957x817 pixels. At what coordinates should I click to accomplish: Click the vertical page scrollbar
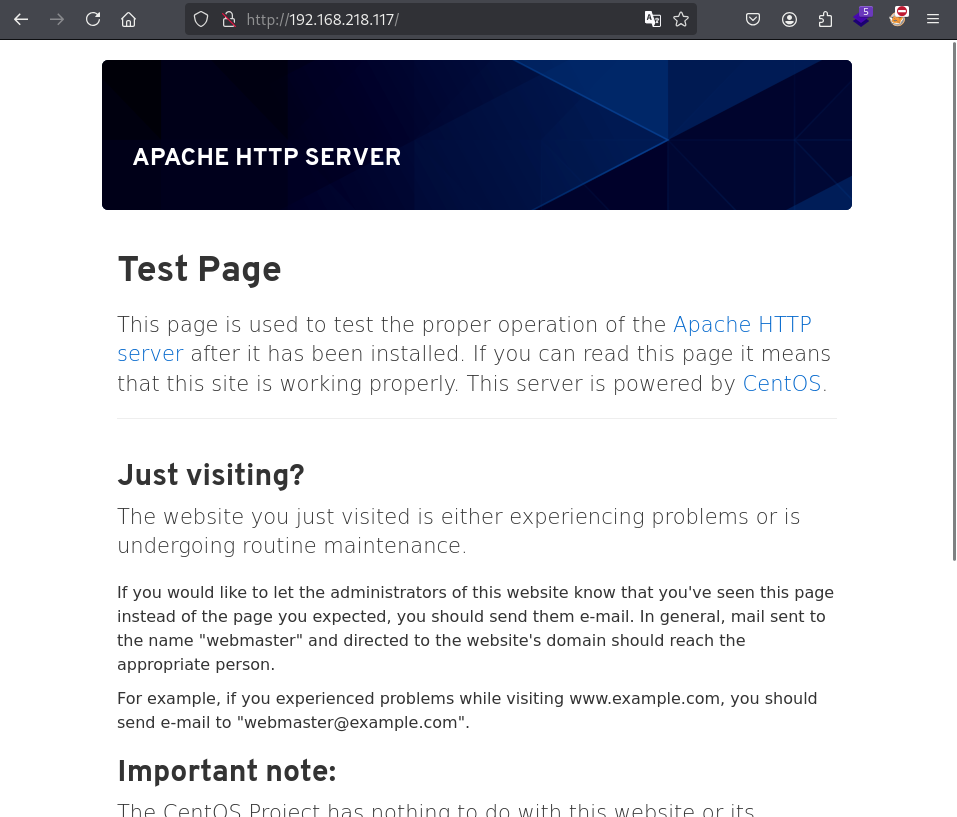954,300
